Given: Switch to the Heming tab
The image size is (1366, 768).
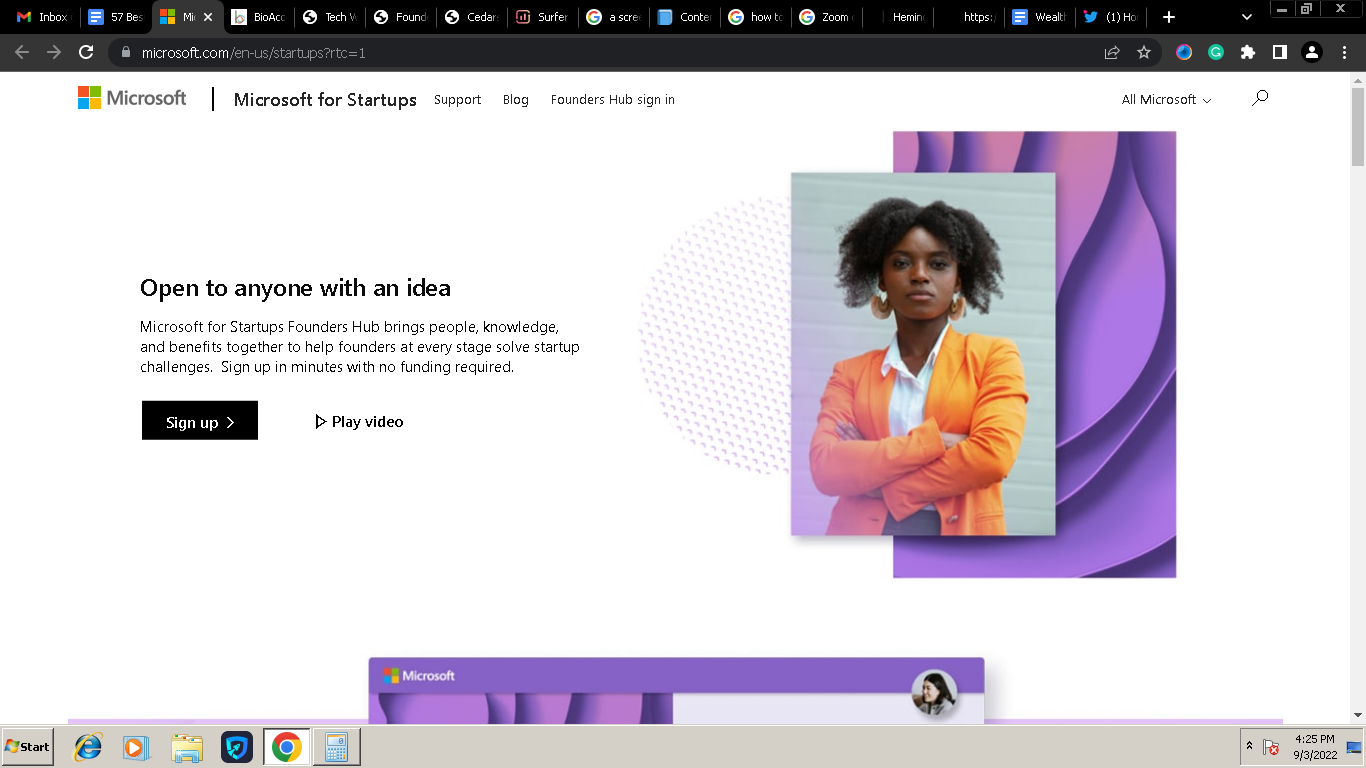Looking at the screenshot, I should [x=897, y=17].
